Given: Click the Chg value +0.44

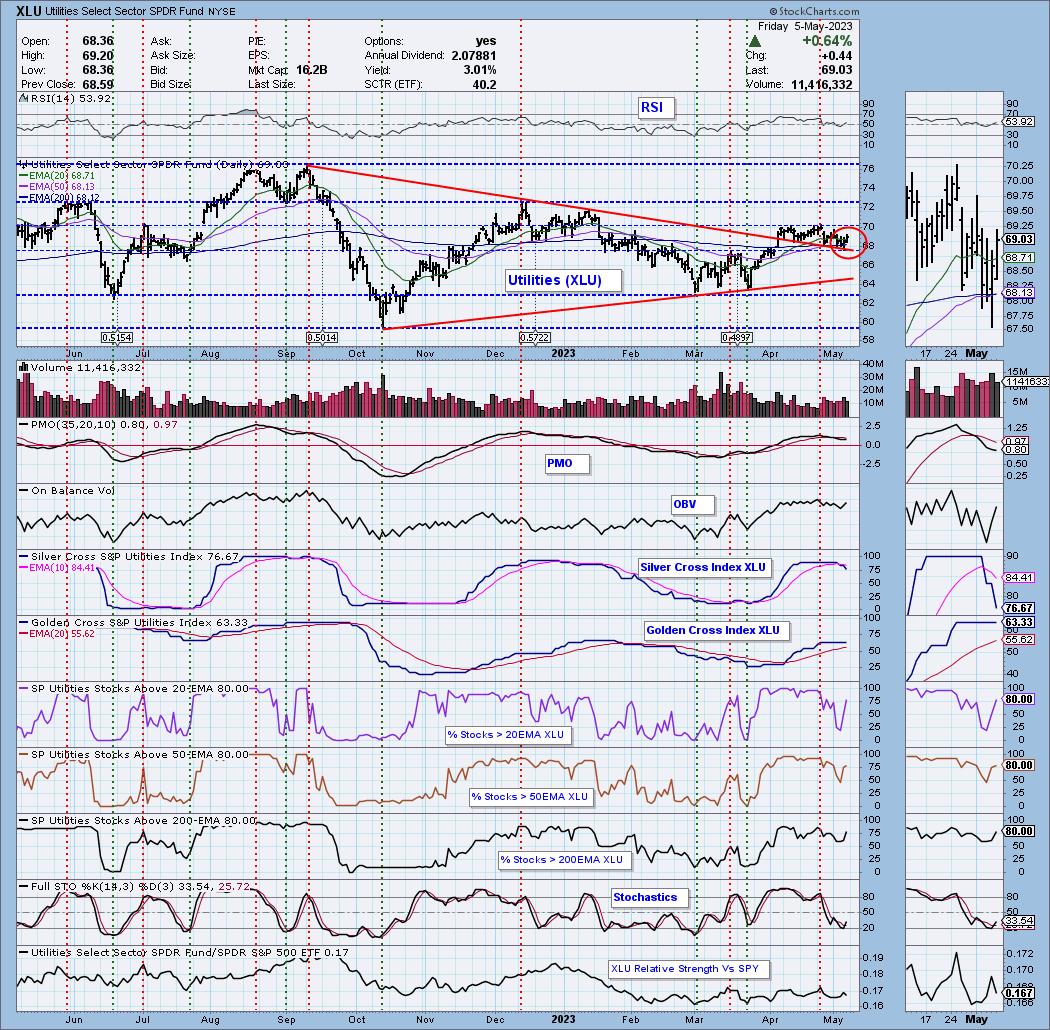Looking at the screenshot, I should (838, 56).
